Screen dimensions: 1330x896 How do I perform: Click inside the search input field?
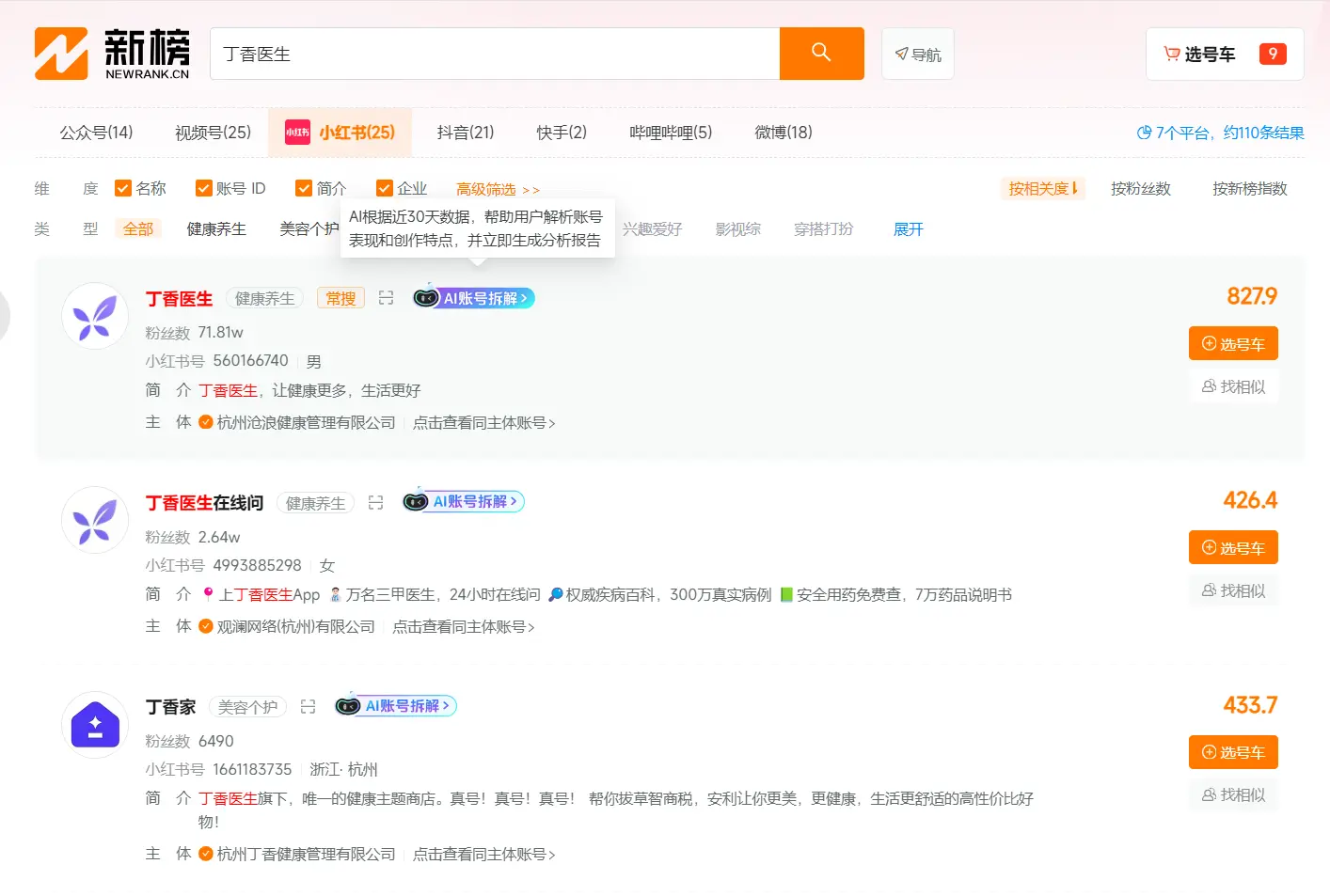489,54
